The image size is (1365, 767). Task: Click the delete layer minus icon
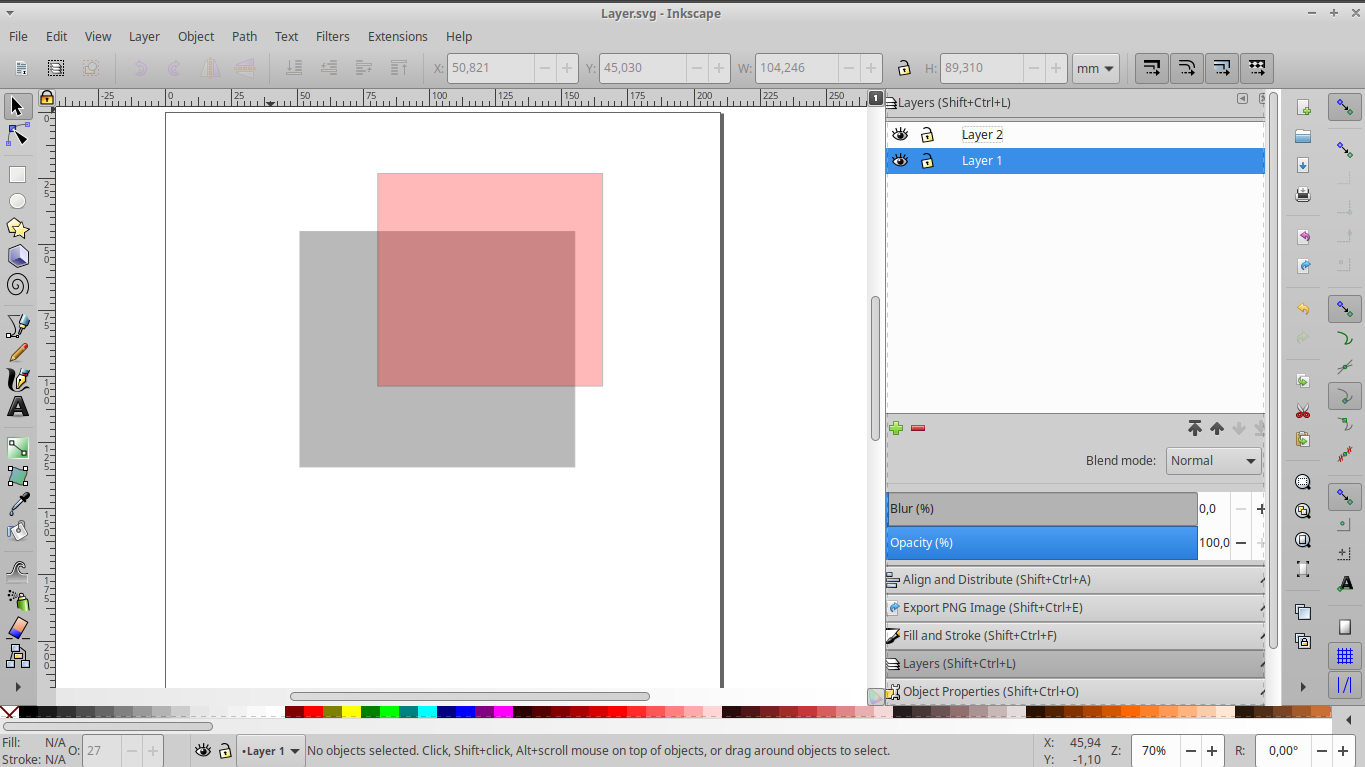(918, 428)
